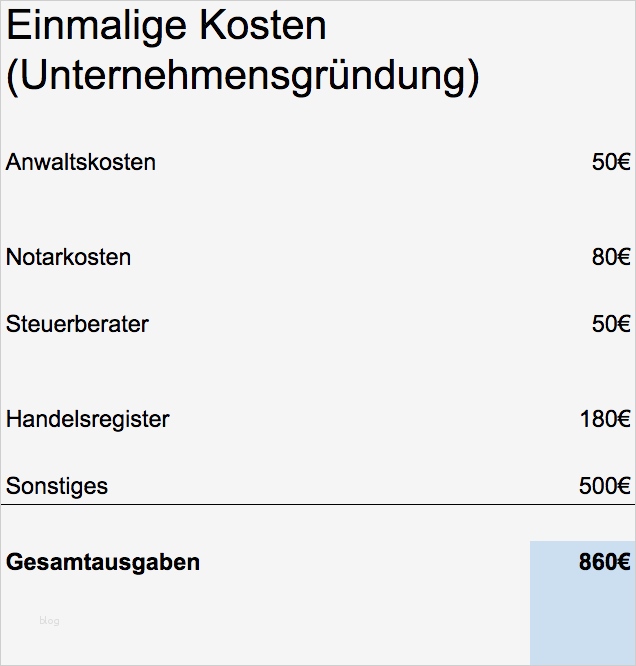Click the empty row between Anwaltskosten and Notarkosten
The image size is (636, 666).
coord(318,210)
